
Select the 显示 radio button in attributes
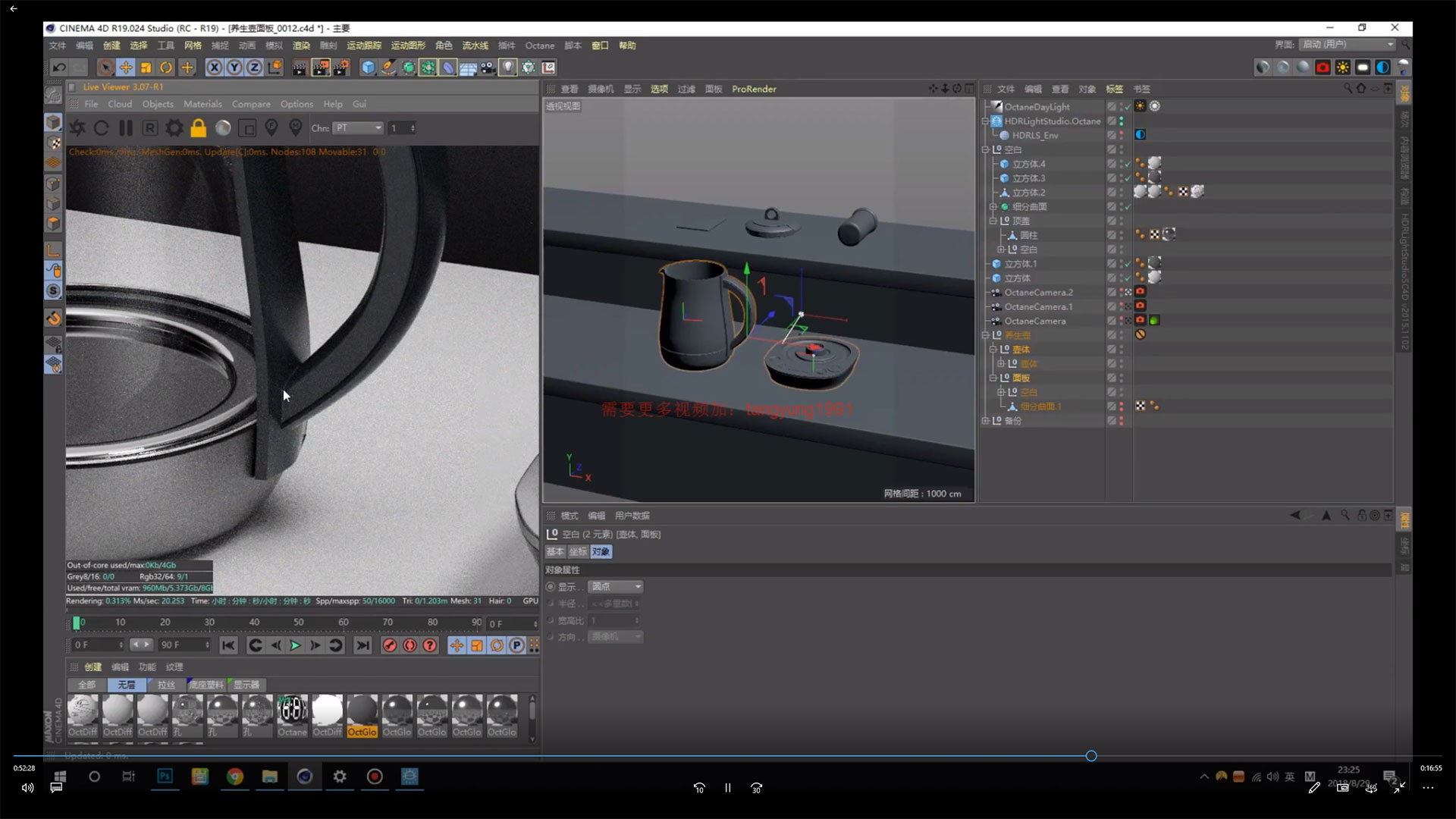coord(551,587)
